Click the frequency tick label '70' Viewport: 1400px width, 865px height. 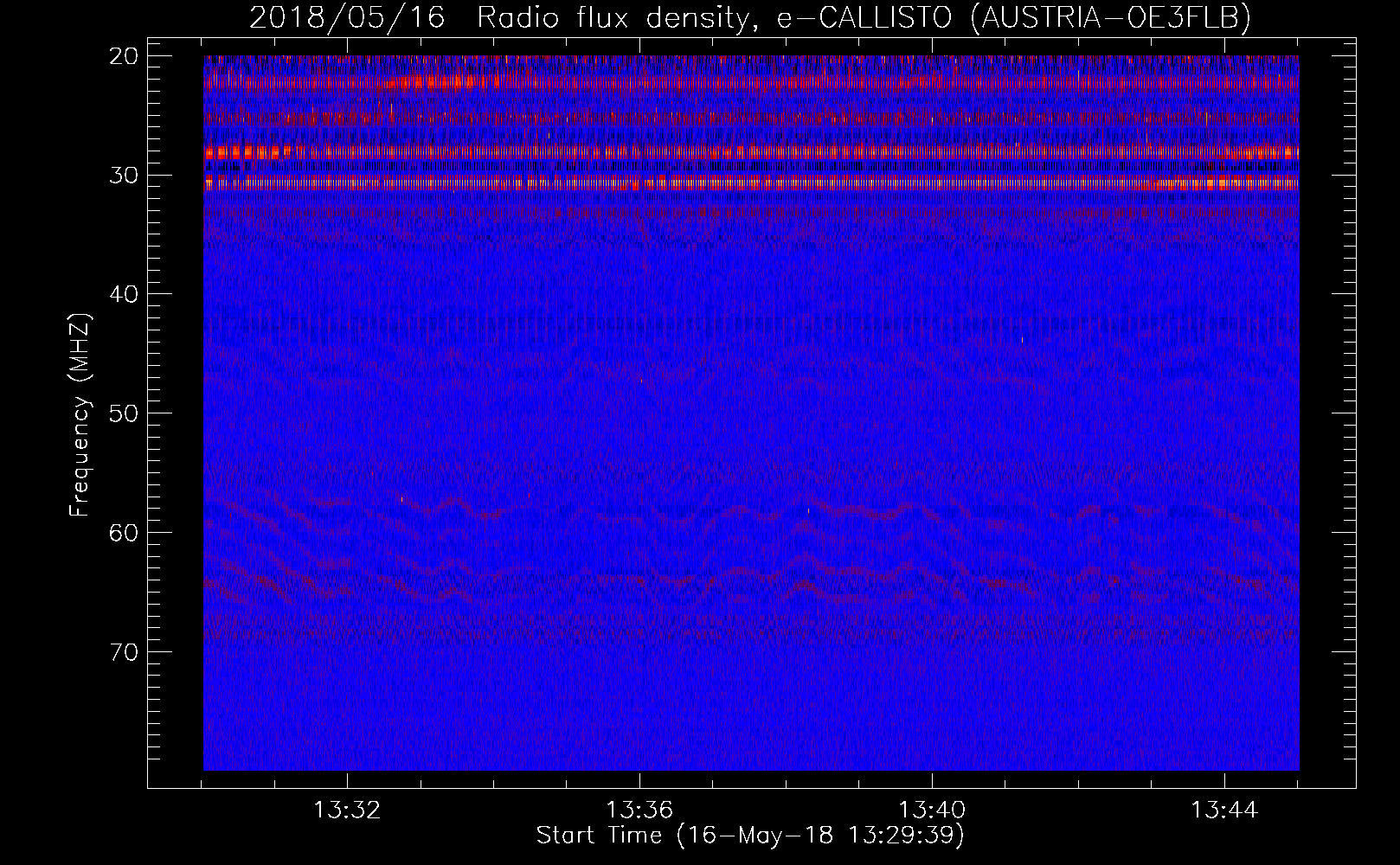click(124, 651)
